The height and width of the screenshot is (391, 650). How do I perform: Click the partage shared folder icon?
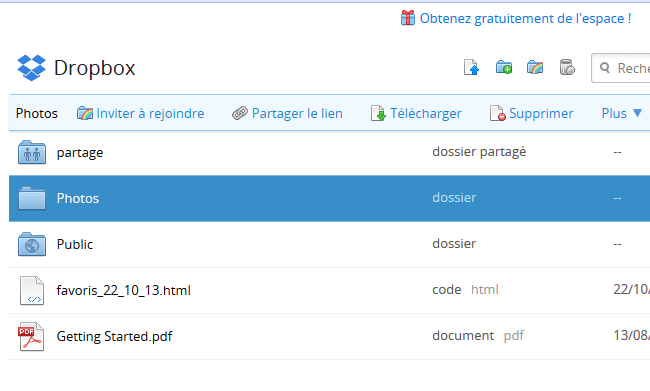point(32,152)
